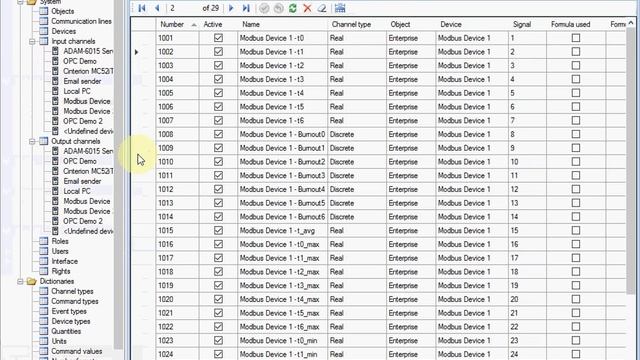Click the Enterprise cell of channel 1019

tap(411, 286)
